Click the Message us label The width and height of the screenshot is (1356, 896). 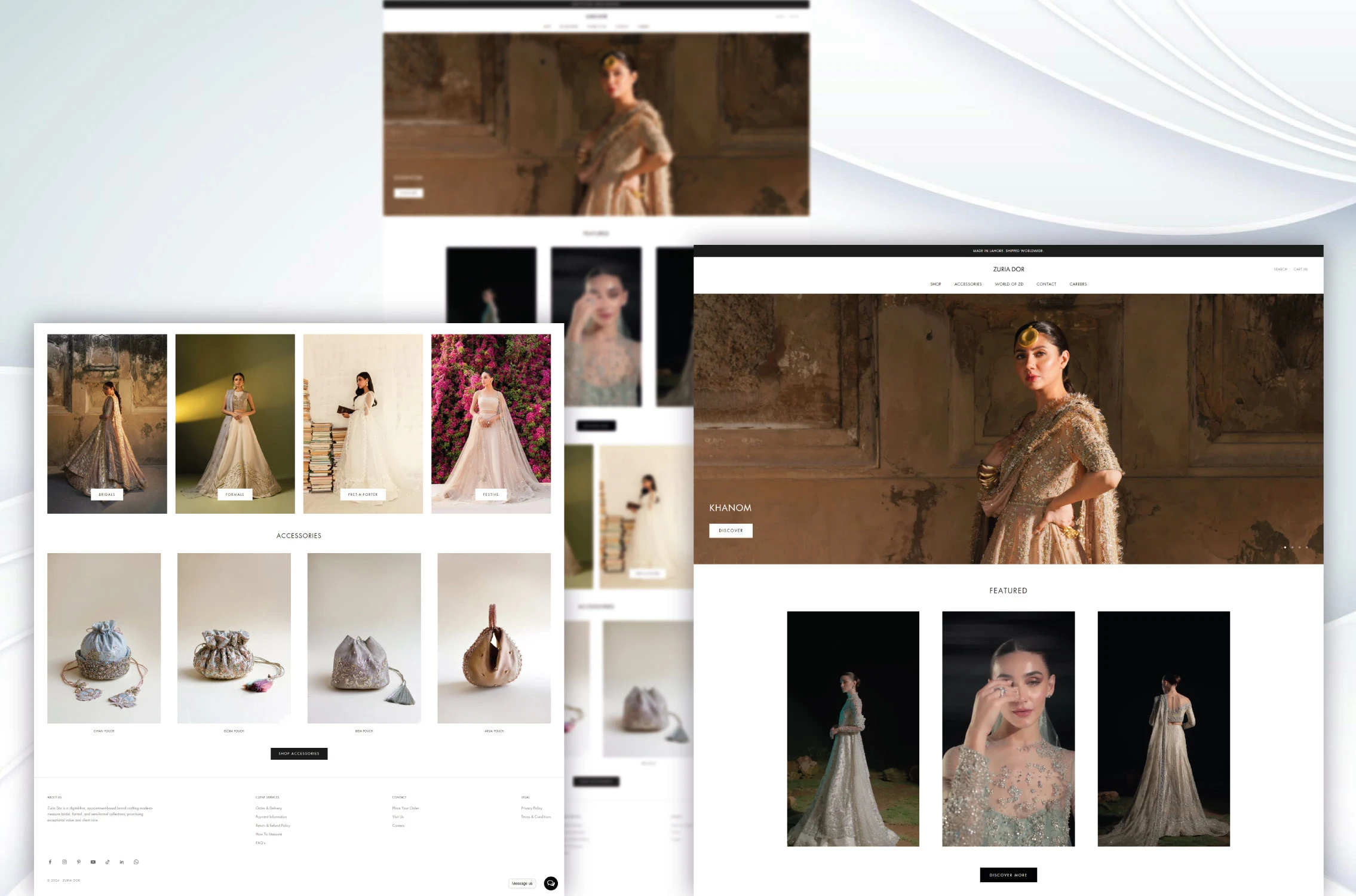[522, 883]
